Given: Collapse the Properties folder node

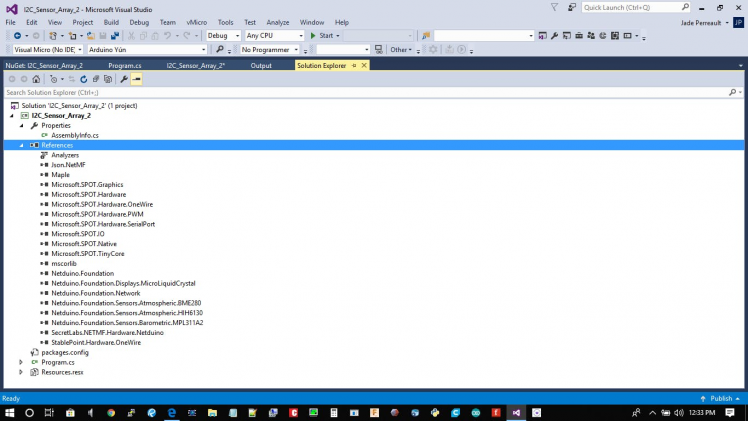Looking at the screenshot, I should tap(21, 126).
